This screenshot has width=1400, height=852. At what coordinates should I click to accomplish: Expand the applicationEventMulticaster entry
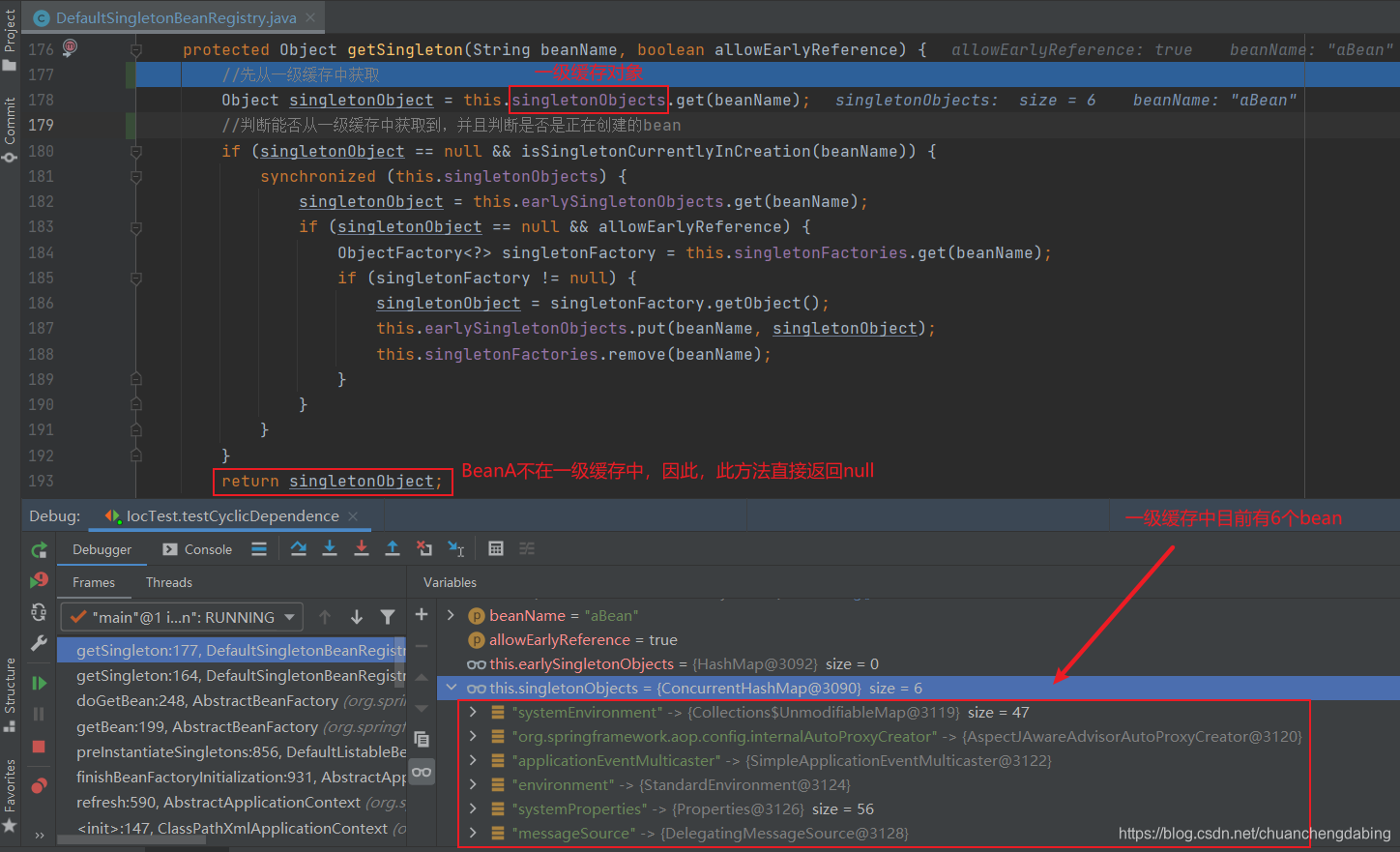click(x=473, y=760)
